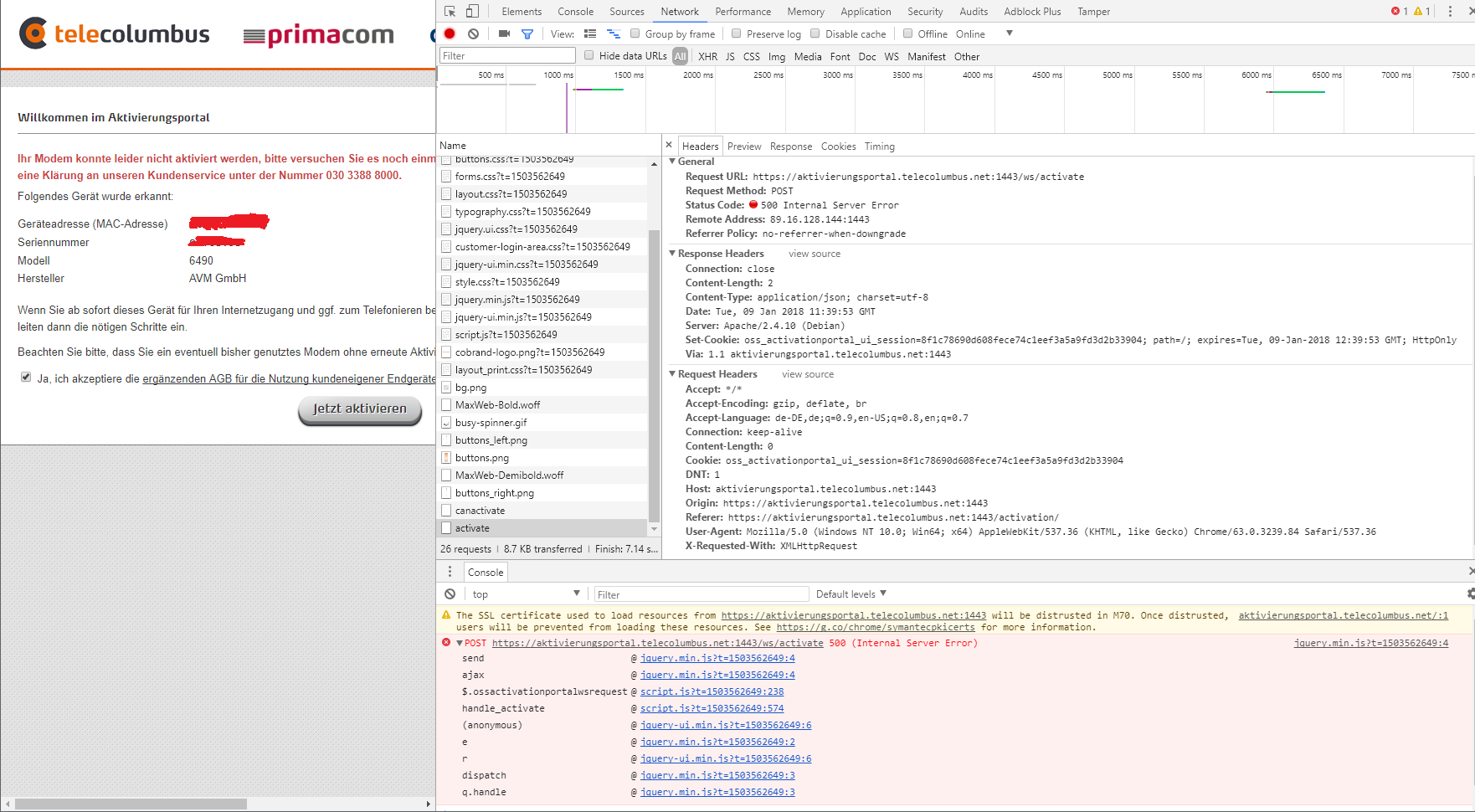The width and height of the screenshot is (1475, 812).
Task: Collapse the Response Headers section
Action: pyautogui.click(x=672, y=253)
